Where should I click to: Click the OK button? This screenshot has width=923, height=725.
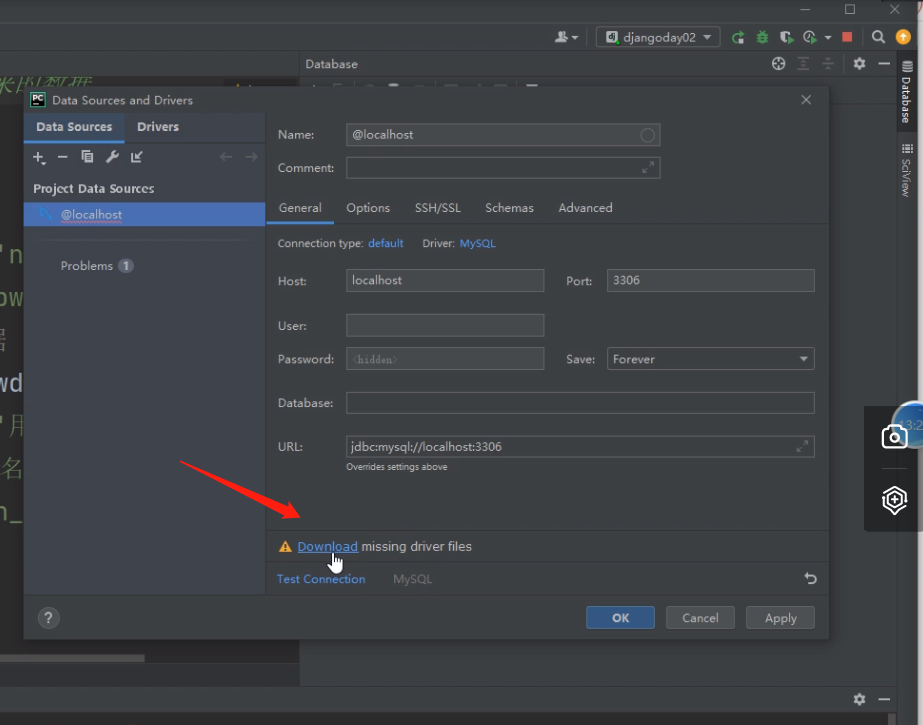point(620,618)
